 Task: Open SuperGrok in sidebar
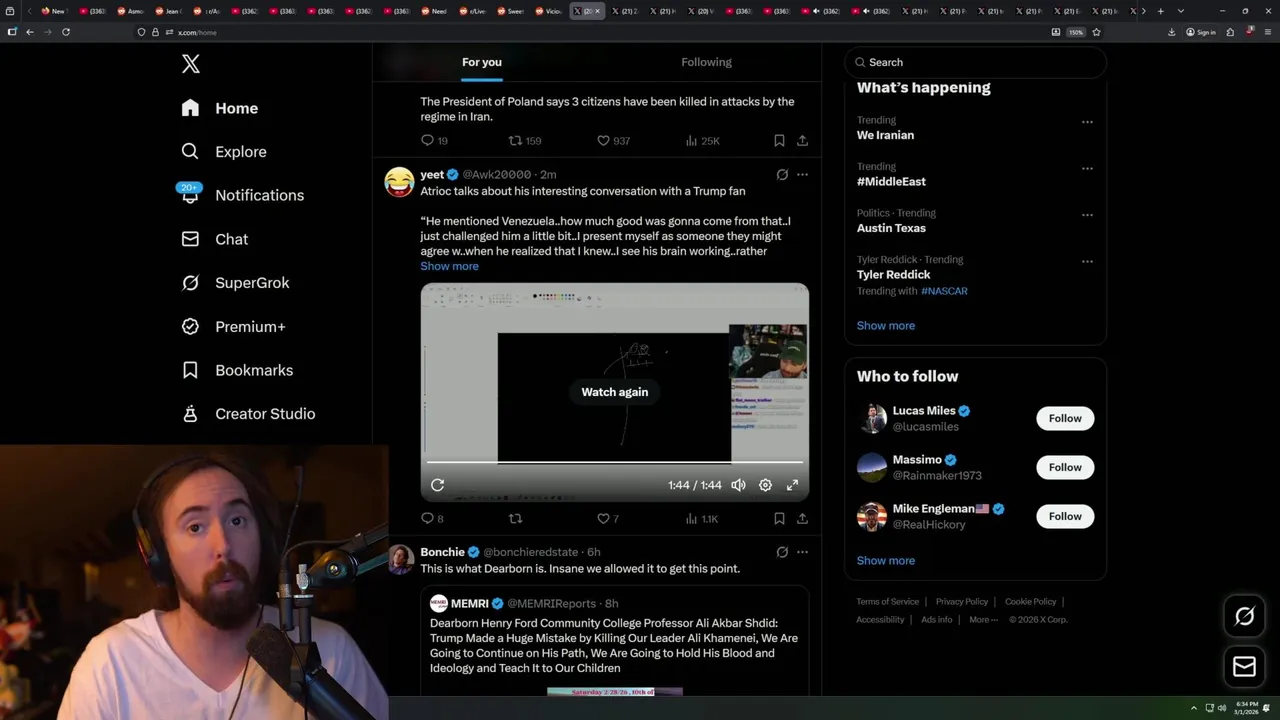(235, 283)
